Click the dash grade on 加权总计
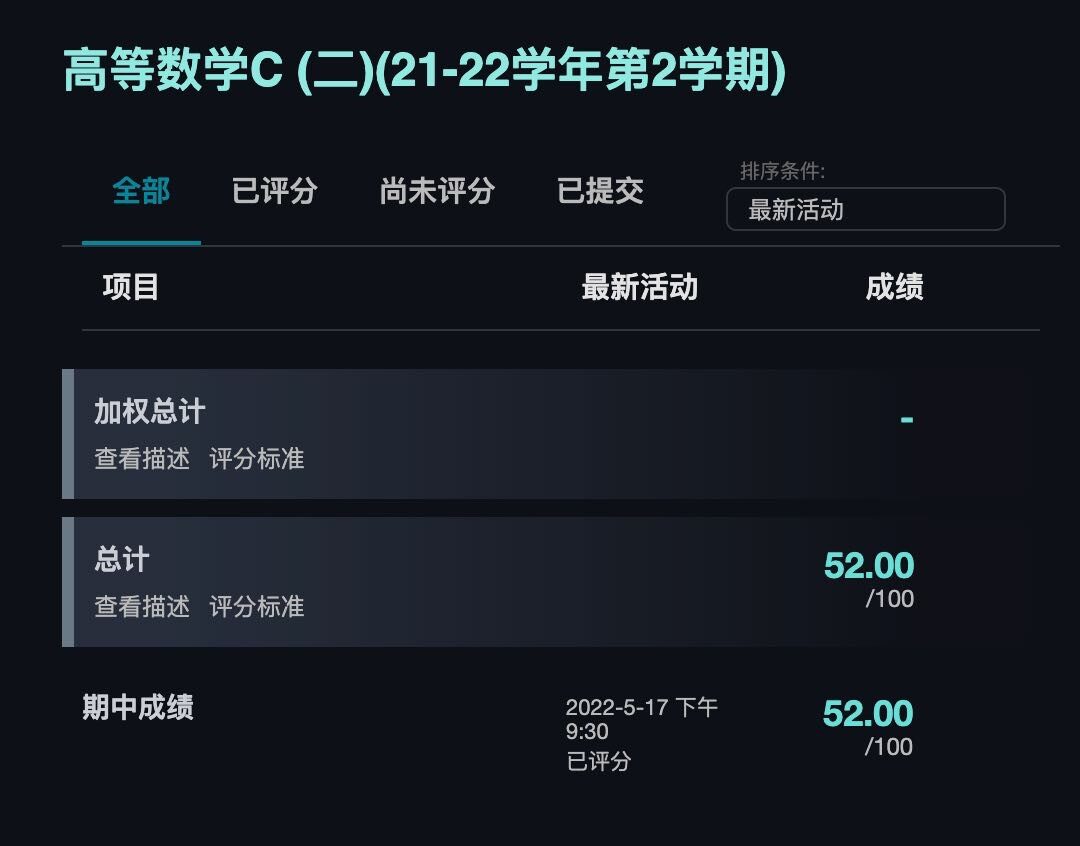 click(x=907, y=417)
